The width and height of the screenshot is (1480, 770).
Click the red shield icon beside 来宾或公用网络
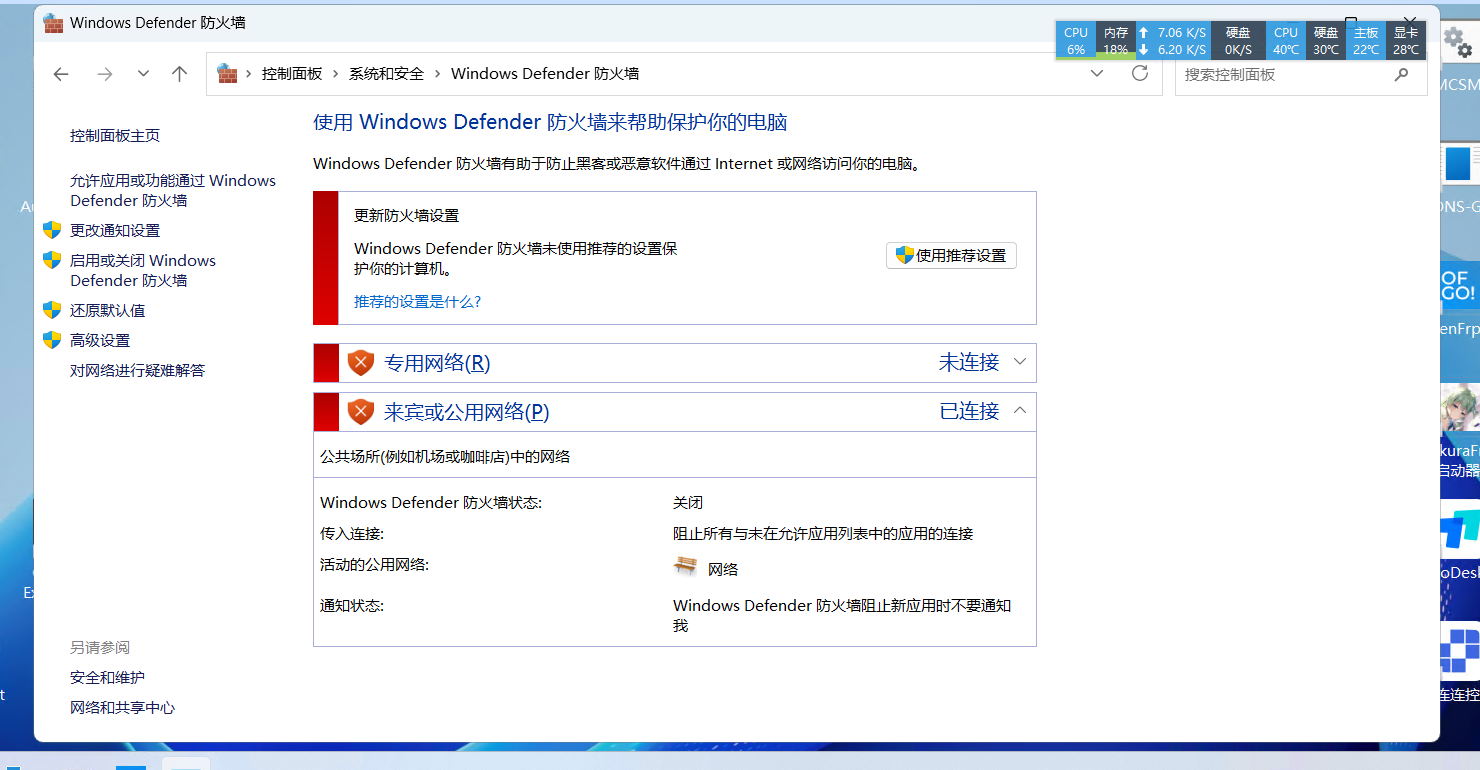pos(360,411)
